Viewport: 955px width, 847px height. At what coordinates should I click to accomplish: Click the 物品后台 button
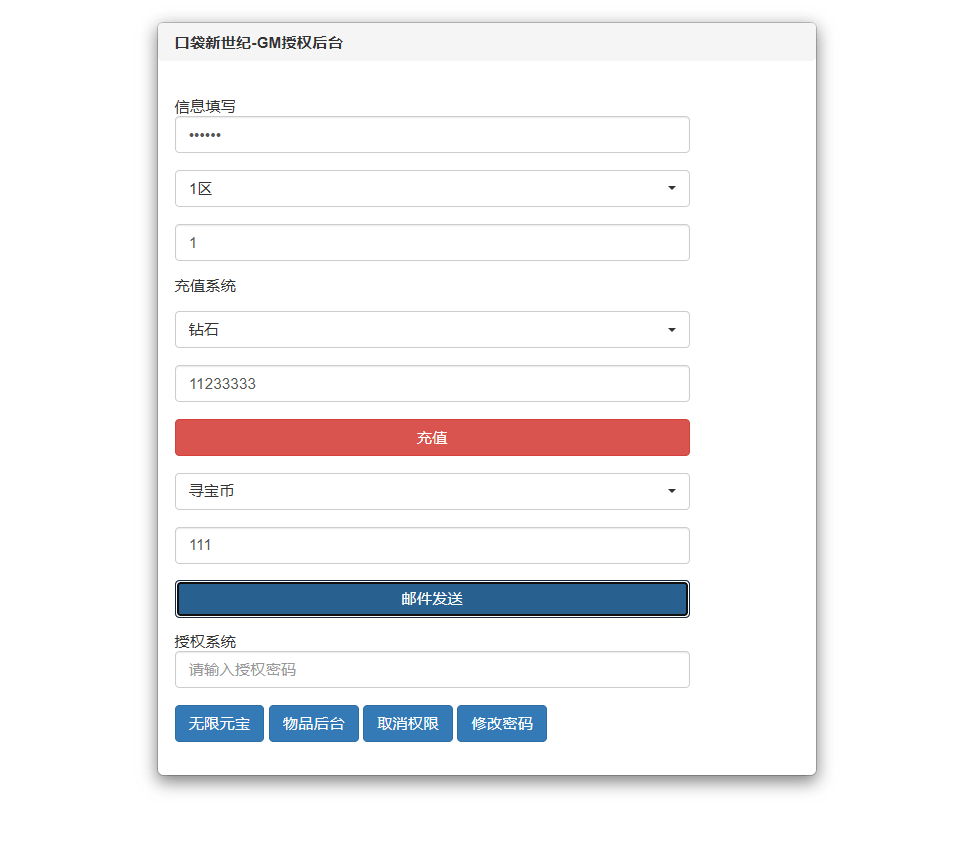(x=313, y=723)
